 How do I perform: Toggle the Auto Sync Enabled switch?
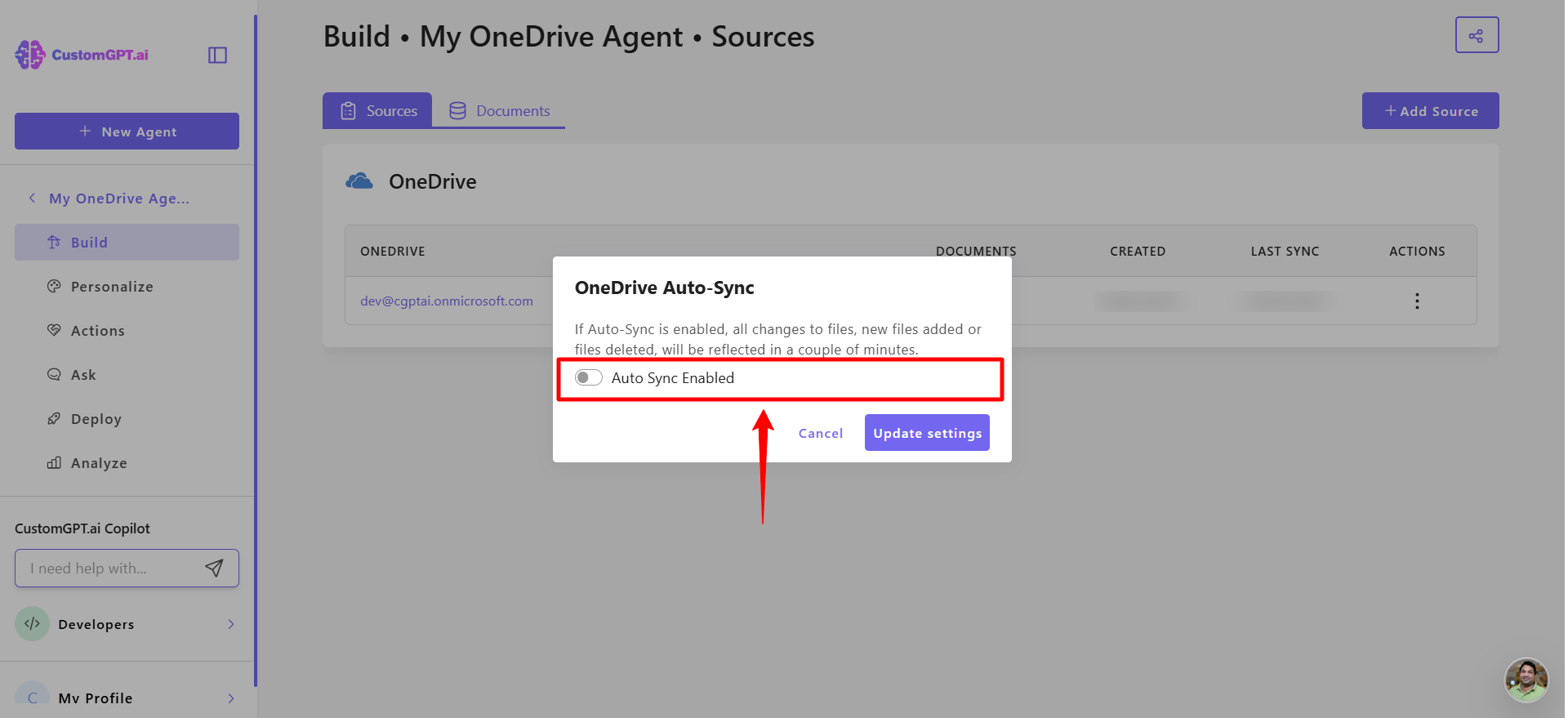[x=588, y=377]
